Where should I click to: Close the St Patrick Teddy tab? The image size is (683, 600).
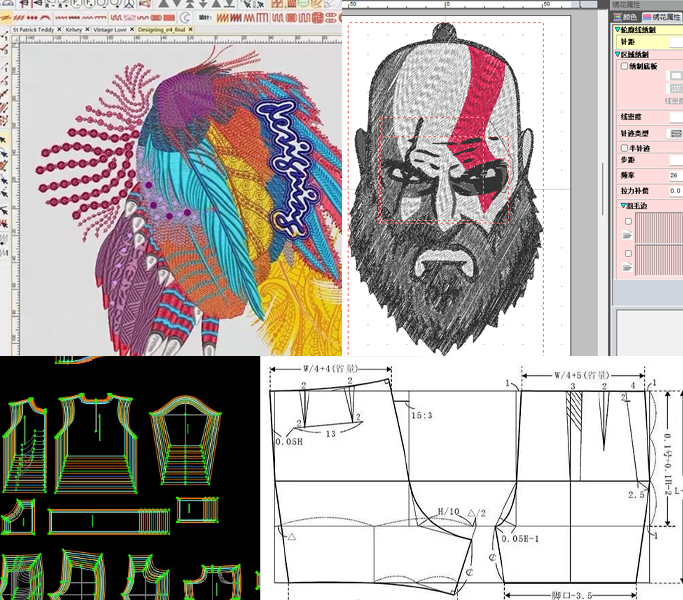pyautogui.click(x=59, y=29)
